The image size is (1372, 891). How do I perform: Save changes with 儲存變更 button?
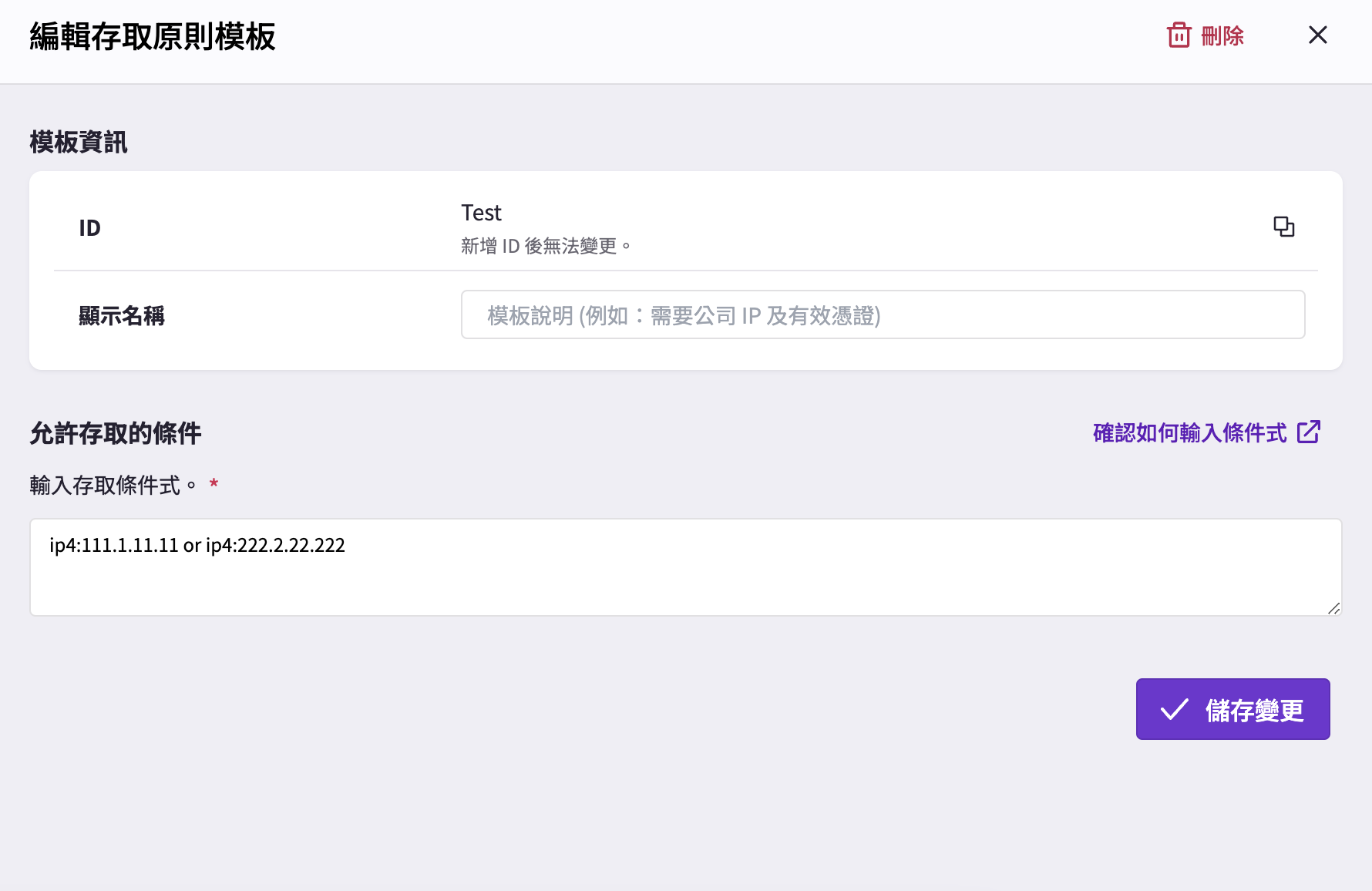click(1232, 709)
